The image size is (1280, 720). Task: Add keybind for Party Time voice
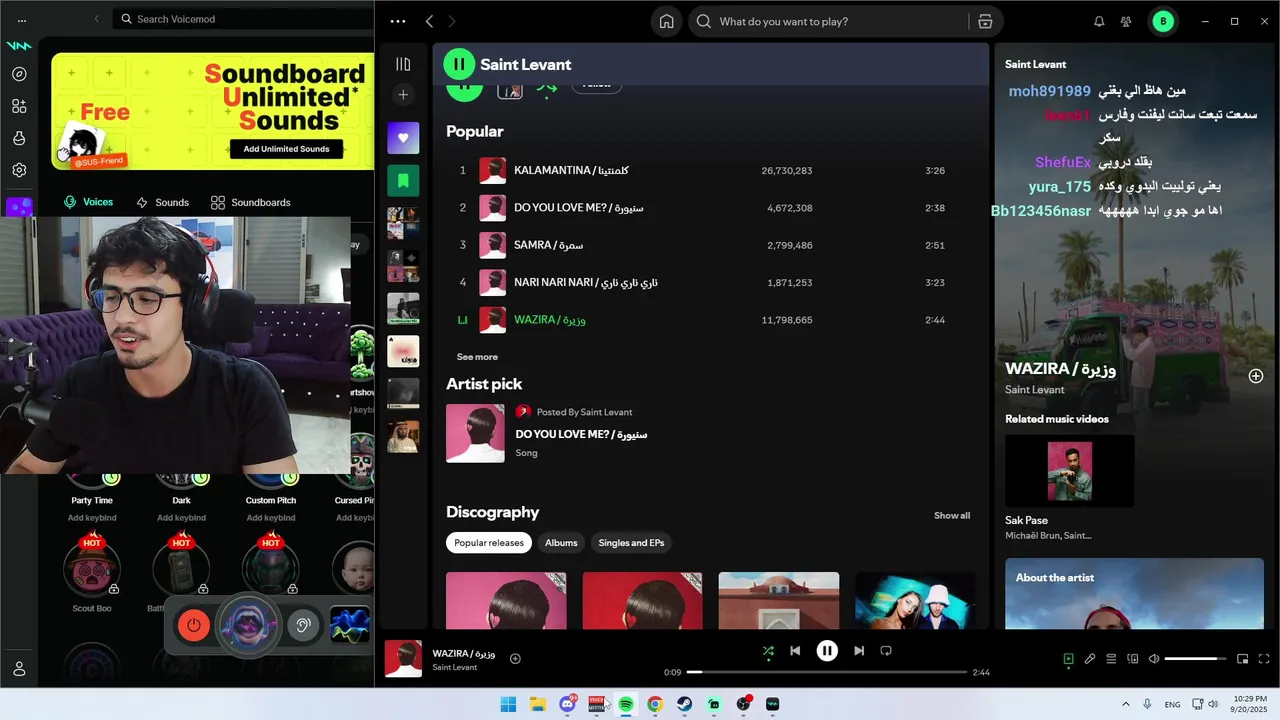pos(92,518)
